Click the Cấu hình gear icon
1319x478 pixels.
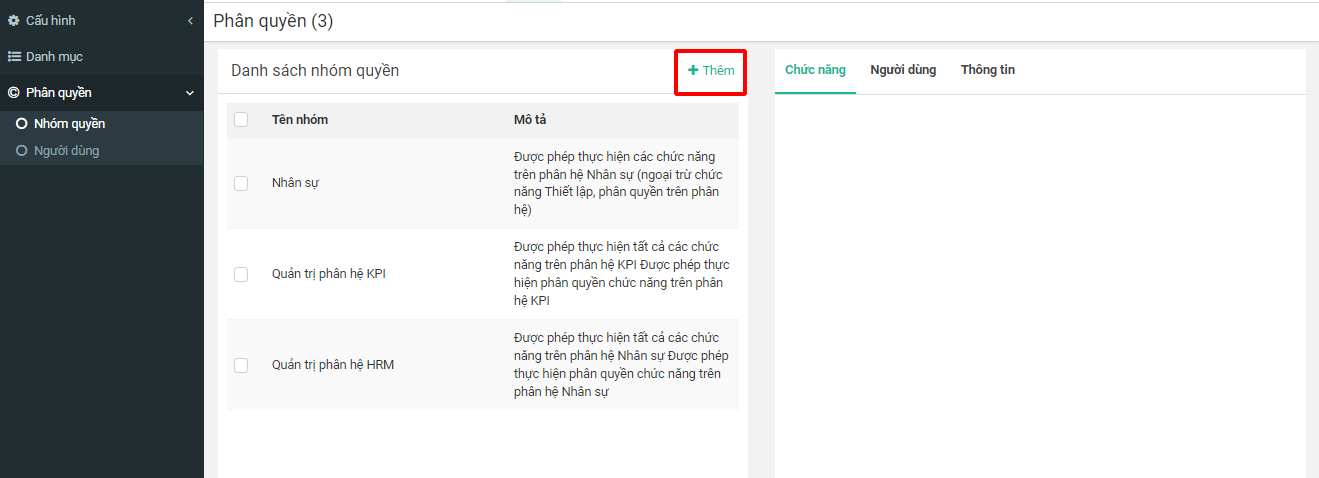pyautogui.click(x=14, y=20)
